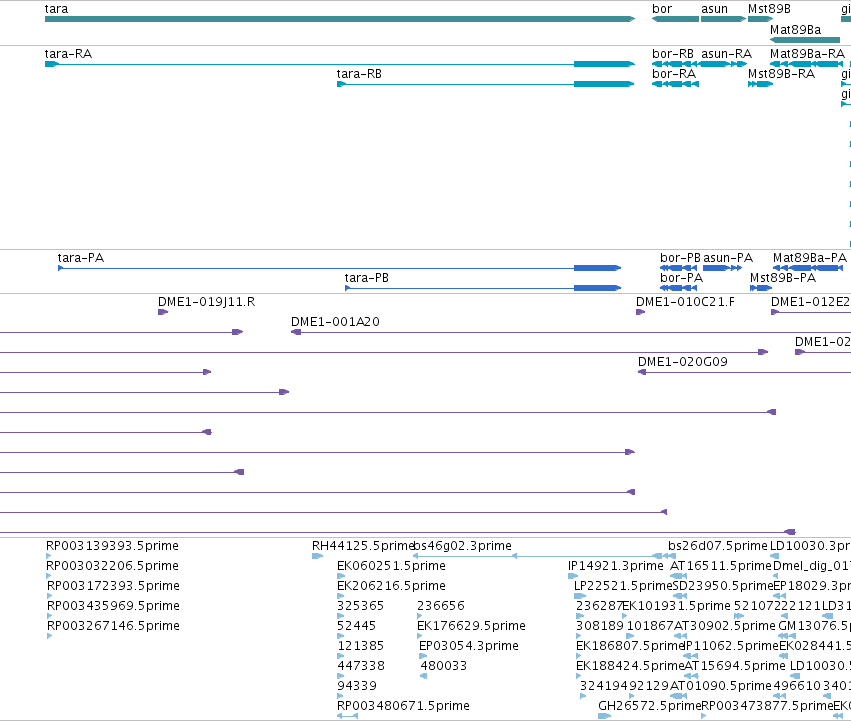Select the 94339 EST label
Image resolution: width=851 pixels, height=721 pixels.
click(357, 686)
